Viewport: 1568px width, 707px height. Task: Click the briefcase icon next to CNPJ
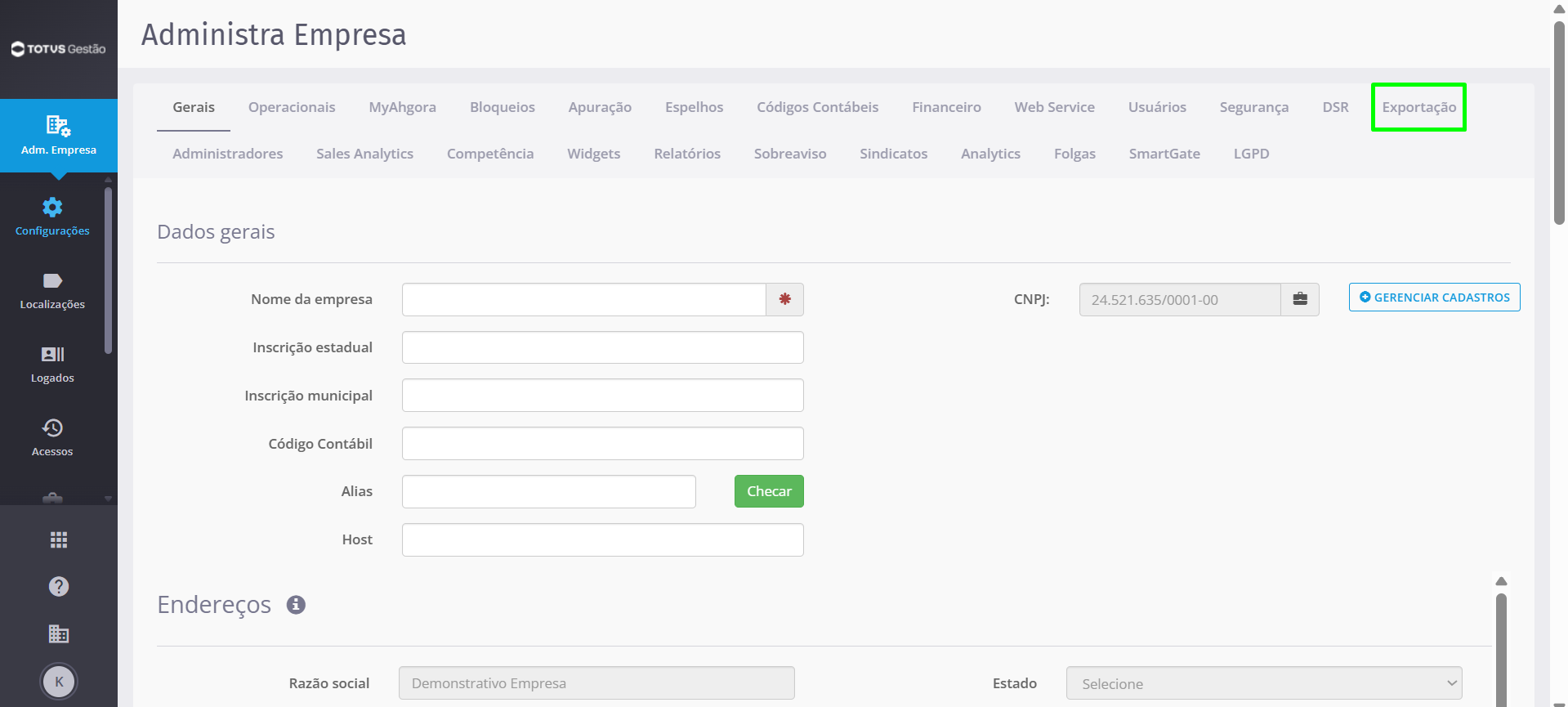(x=1300, y=299)
